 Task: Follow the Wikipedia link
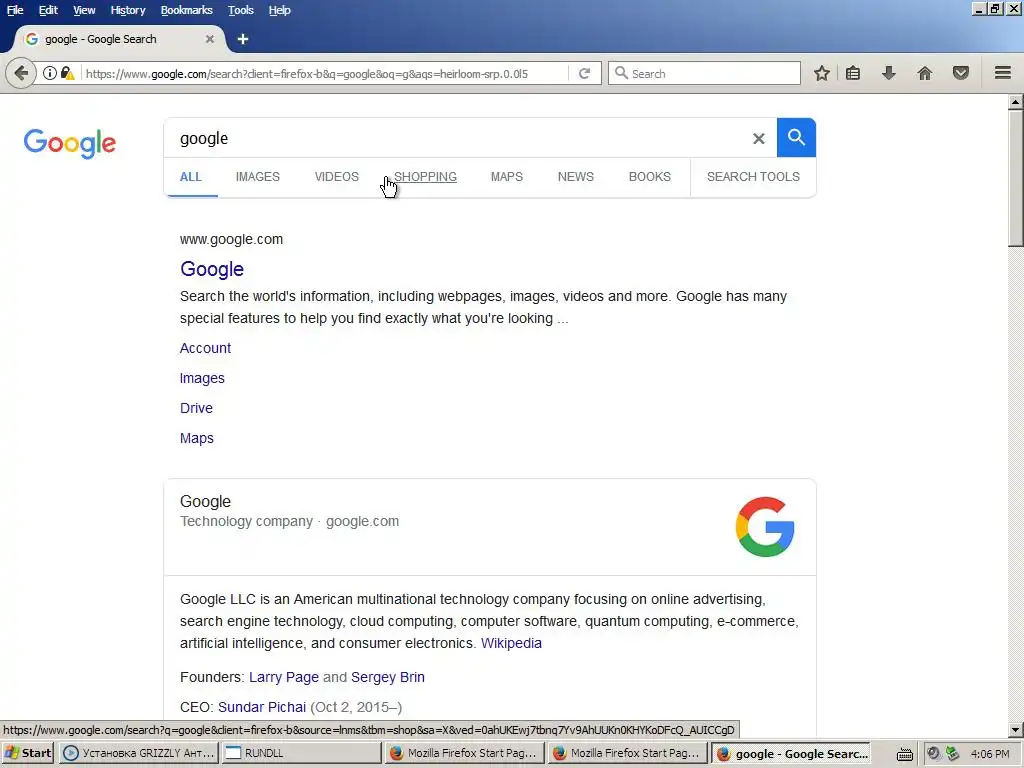point(511,643)
